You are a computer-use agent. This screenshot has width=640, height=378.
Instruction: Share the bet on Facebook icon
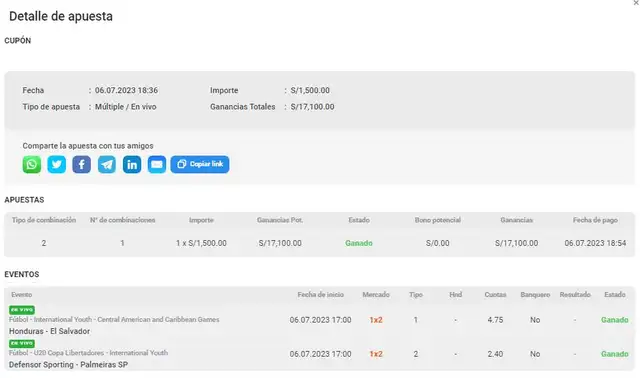coord(82,165)
